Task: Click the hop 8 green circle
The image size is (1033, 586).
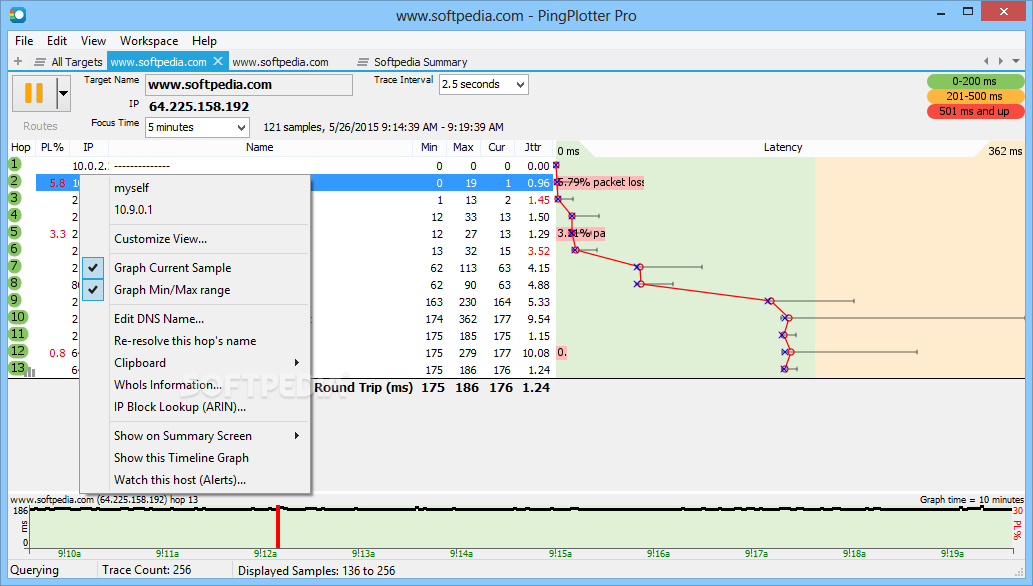Action: click(x=14, y=283)
